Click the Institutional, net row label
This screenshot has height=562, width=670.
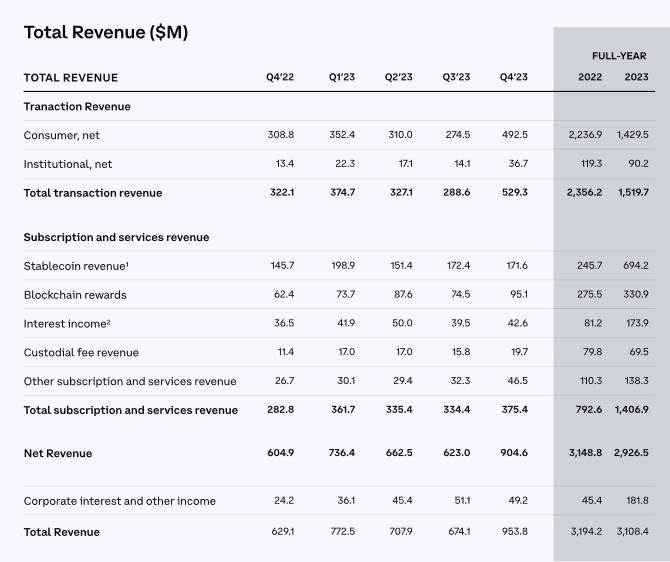click(68, 164)
